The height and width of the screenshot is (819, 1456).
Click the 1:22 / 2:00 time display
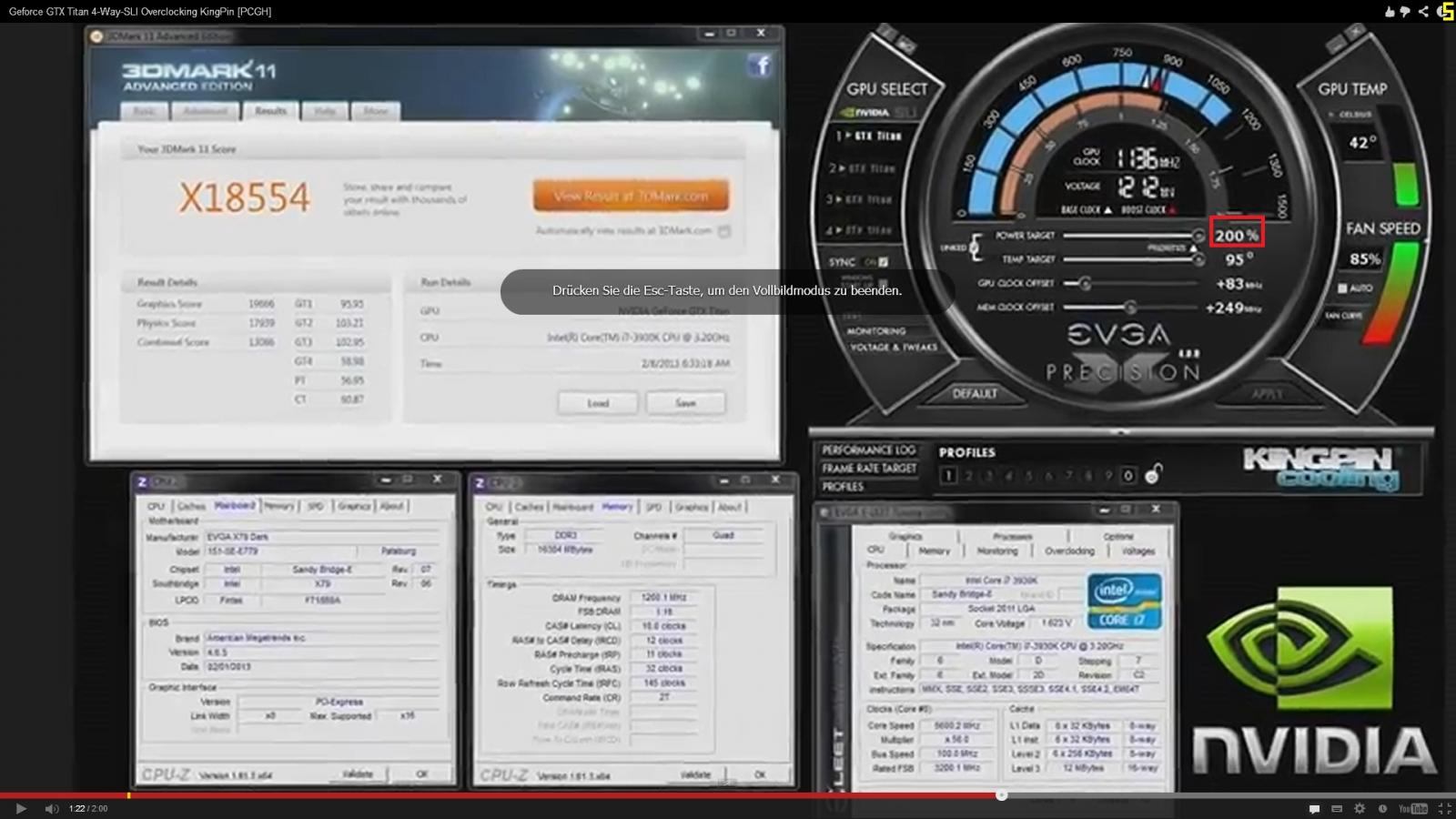(x=88, y=808)
